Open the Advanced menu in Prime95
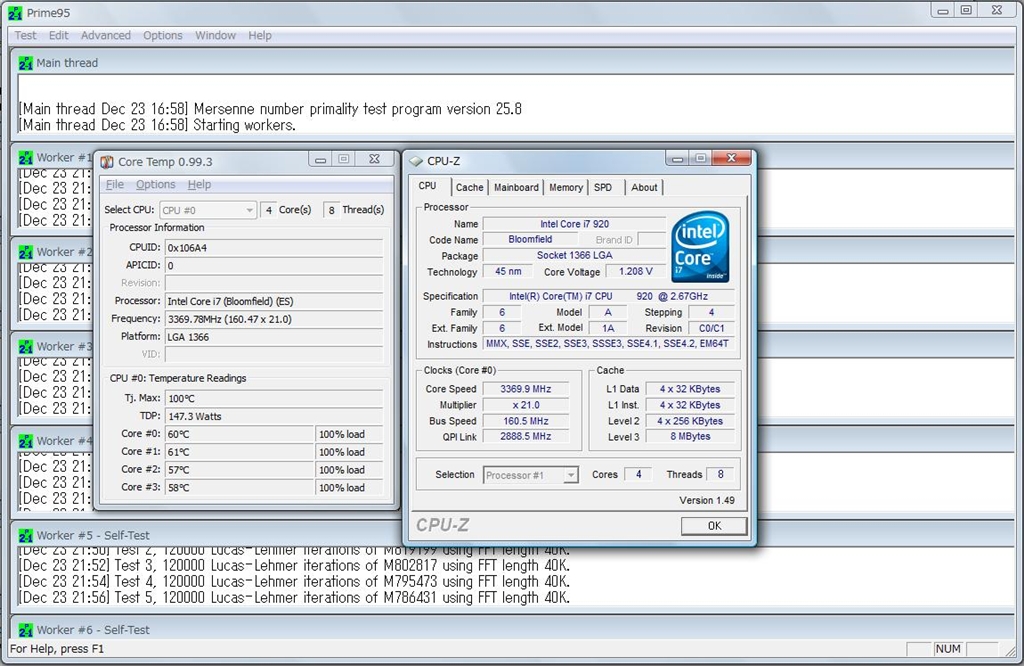Screen dimensions: 1024x666 tap(106, 35)
